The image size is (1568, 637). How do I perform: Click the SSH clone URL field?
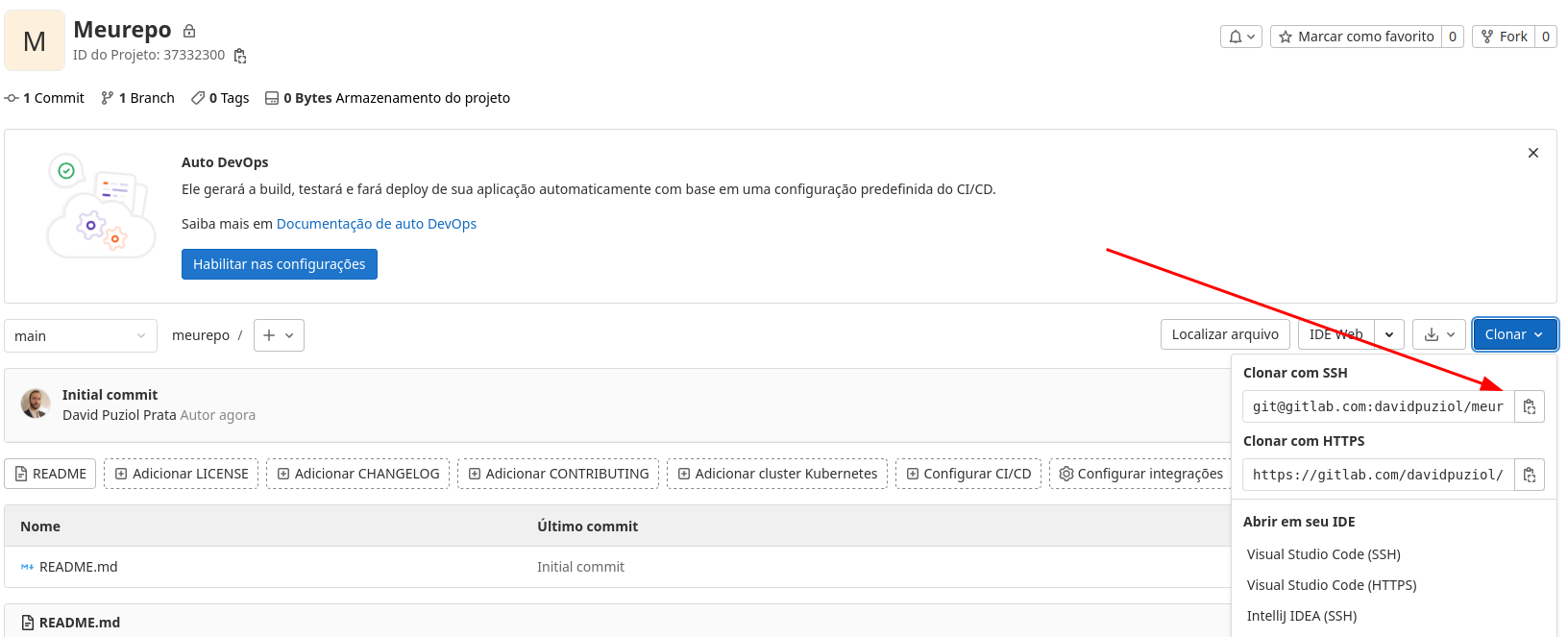(x=1377, y=406)
